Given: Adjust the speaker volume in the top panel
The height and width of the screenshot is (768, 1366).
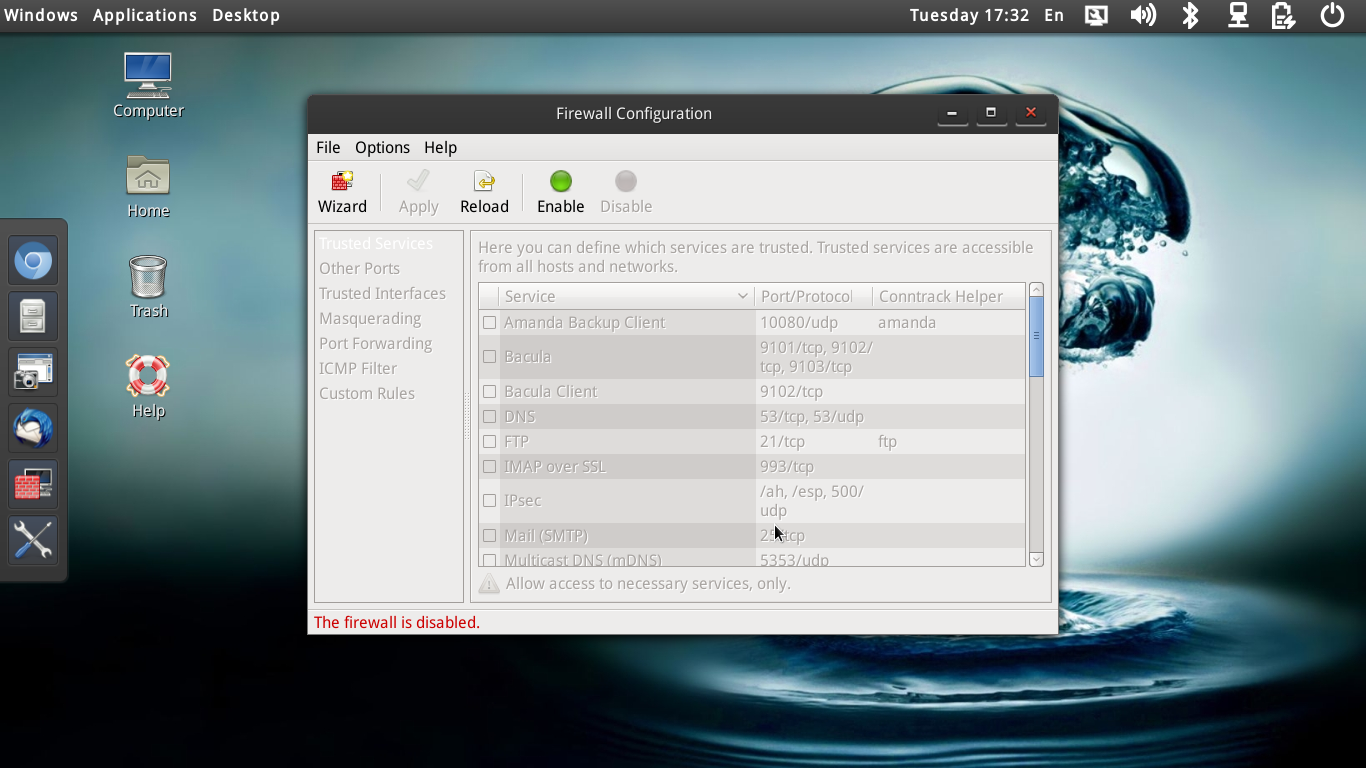Looking at the screenshot, I should click(x=1143, y=15).
